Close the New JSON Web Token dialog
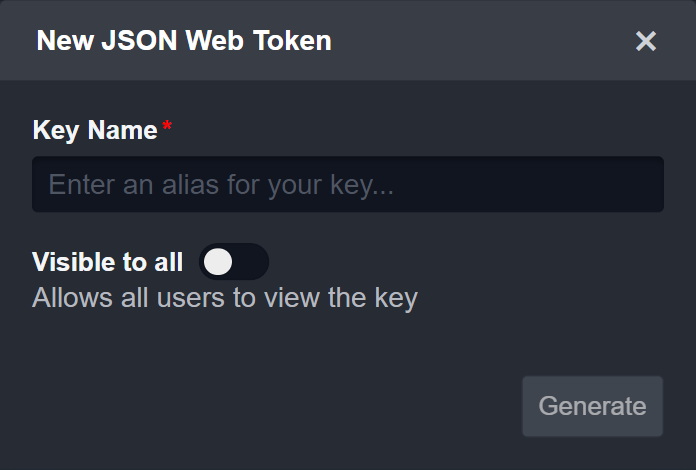696x470 pixels. pyautogui.click(x=646, y=41)
